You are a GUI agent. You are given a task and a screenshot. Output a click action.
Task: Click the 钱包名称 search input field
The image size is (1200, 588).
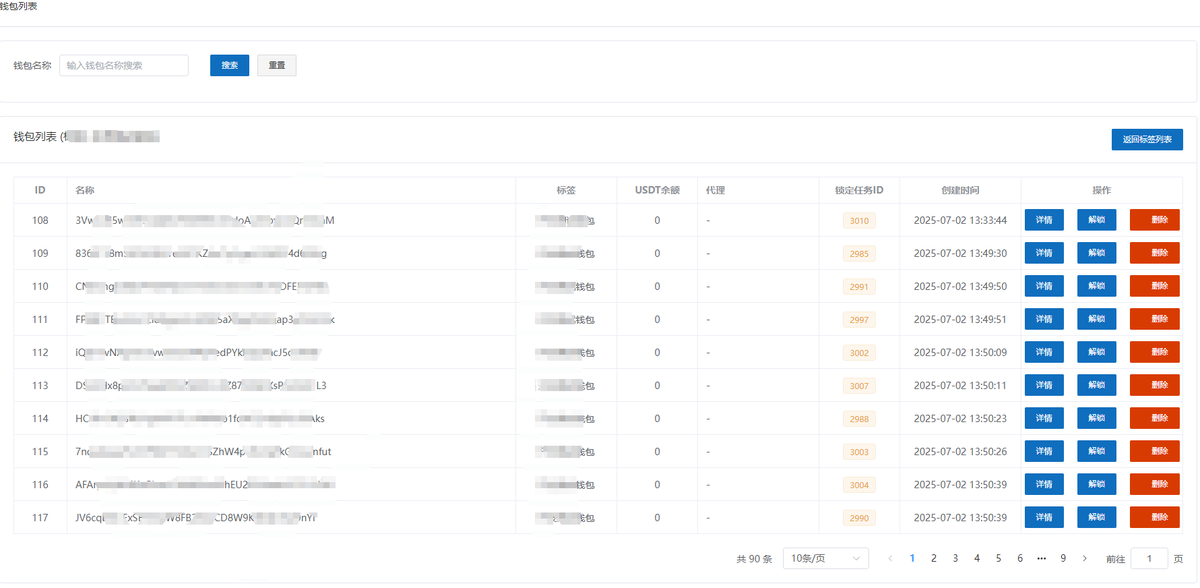tap(124, 65)
